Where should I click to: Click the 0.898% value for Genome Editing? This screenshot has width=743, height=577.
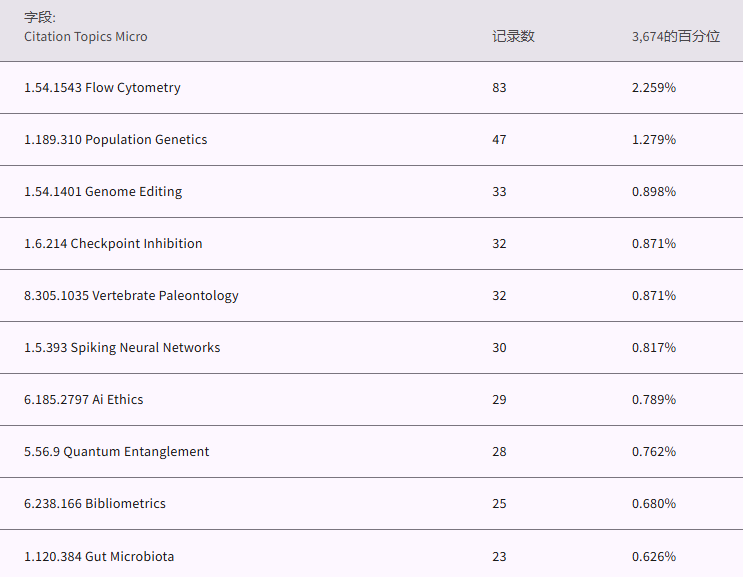point(654,192)
